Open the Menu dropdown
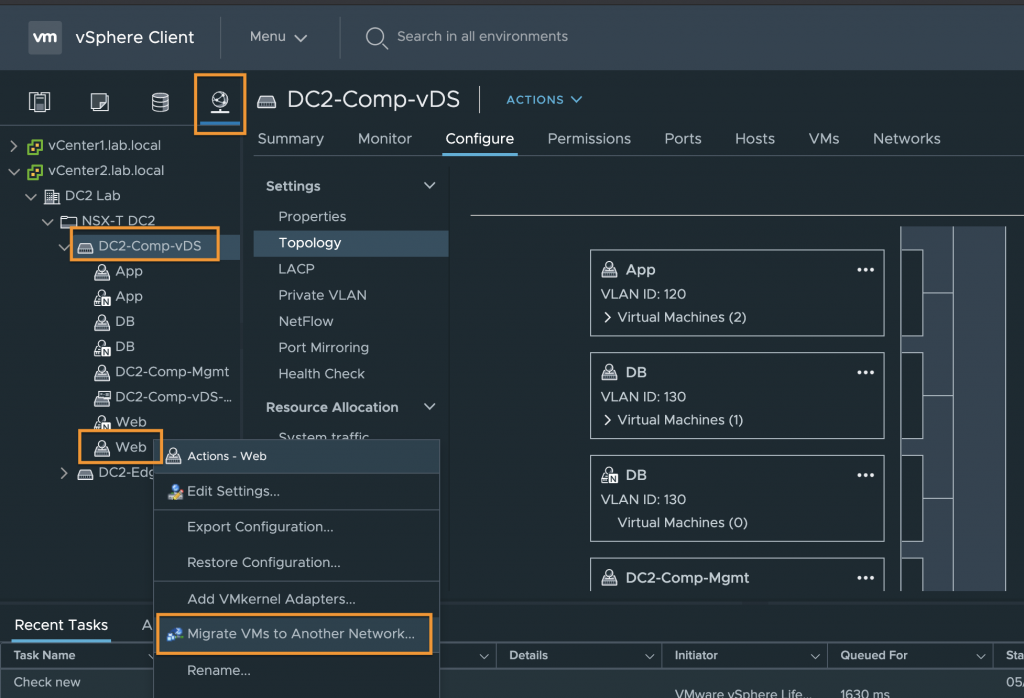 tap(278, 37)
